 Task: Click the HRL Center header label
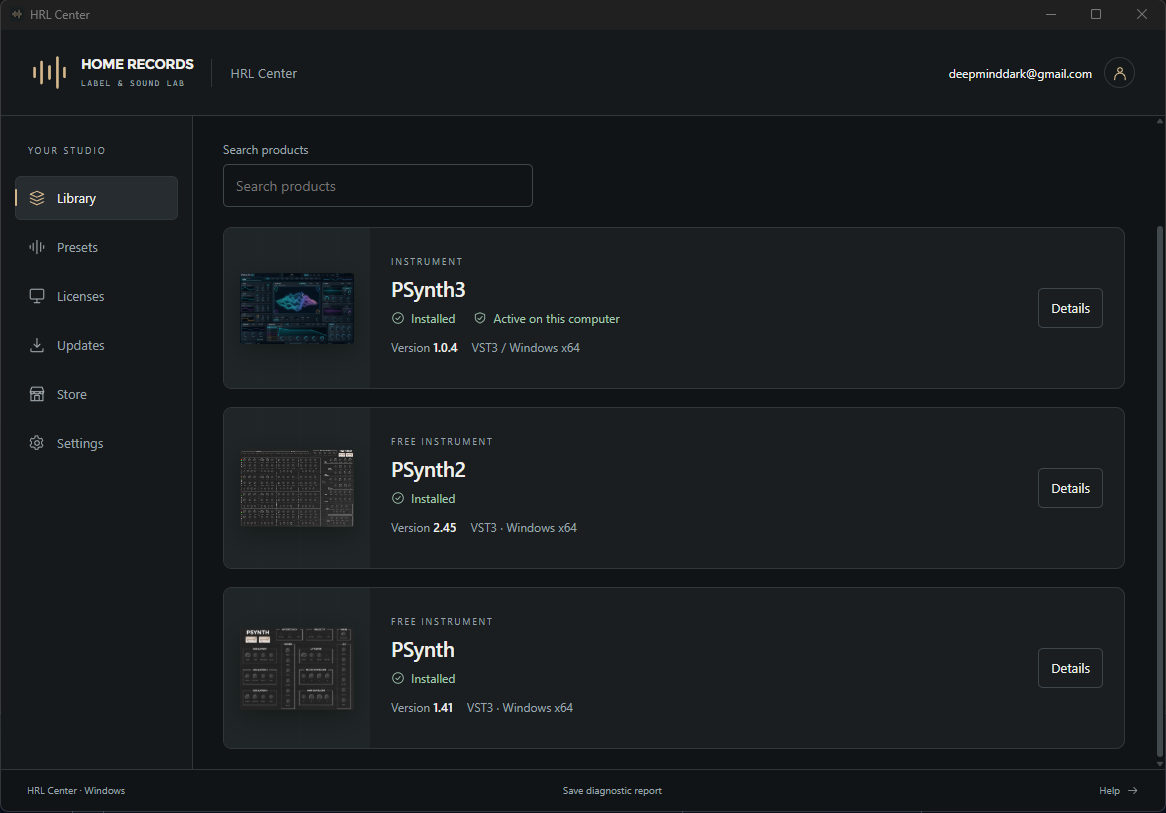(x=263, y=74)
